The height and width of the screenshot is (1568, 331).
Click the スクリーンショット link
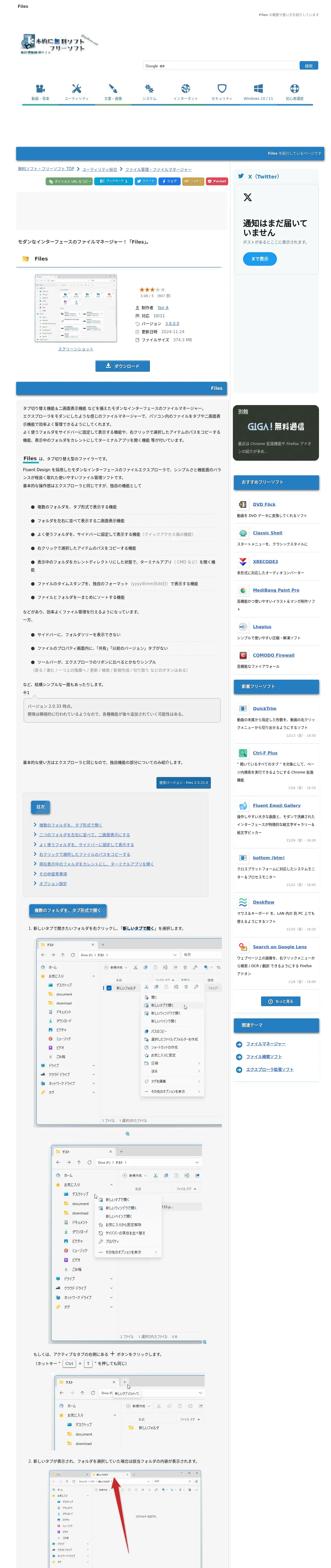coord(76,349)
